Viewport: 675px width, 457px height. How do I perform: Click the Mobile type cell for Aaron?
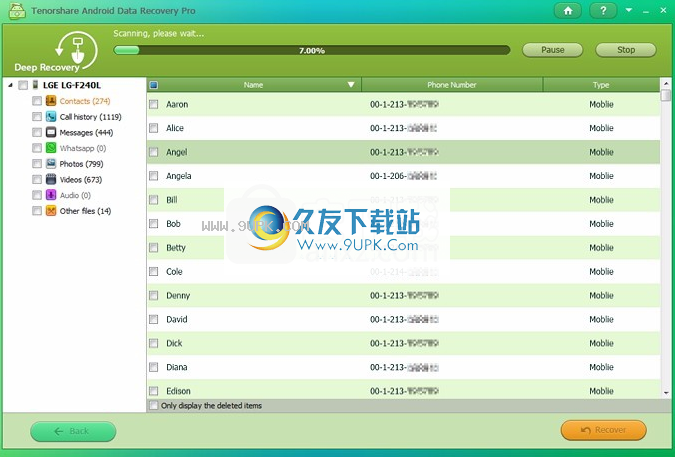(601, 104)
